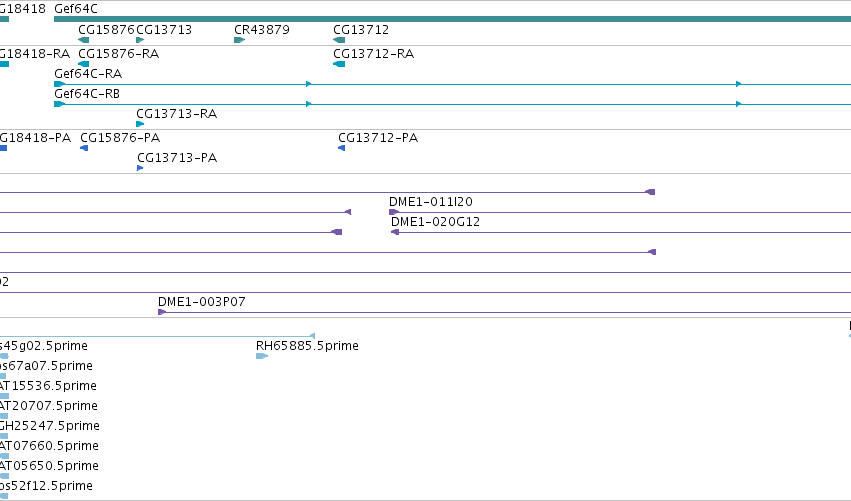Click the AT20707.5prime EST label
The image size is (851, 501).
[49, 406]
